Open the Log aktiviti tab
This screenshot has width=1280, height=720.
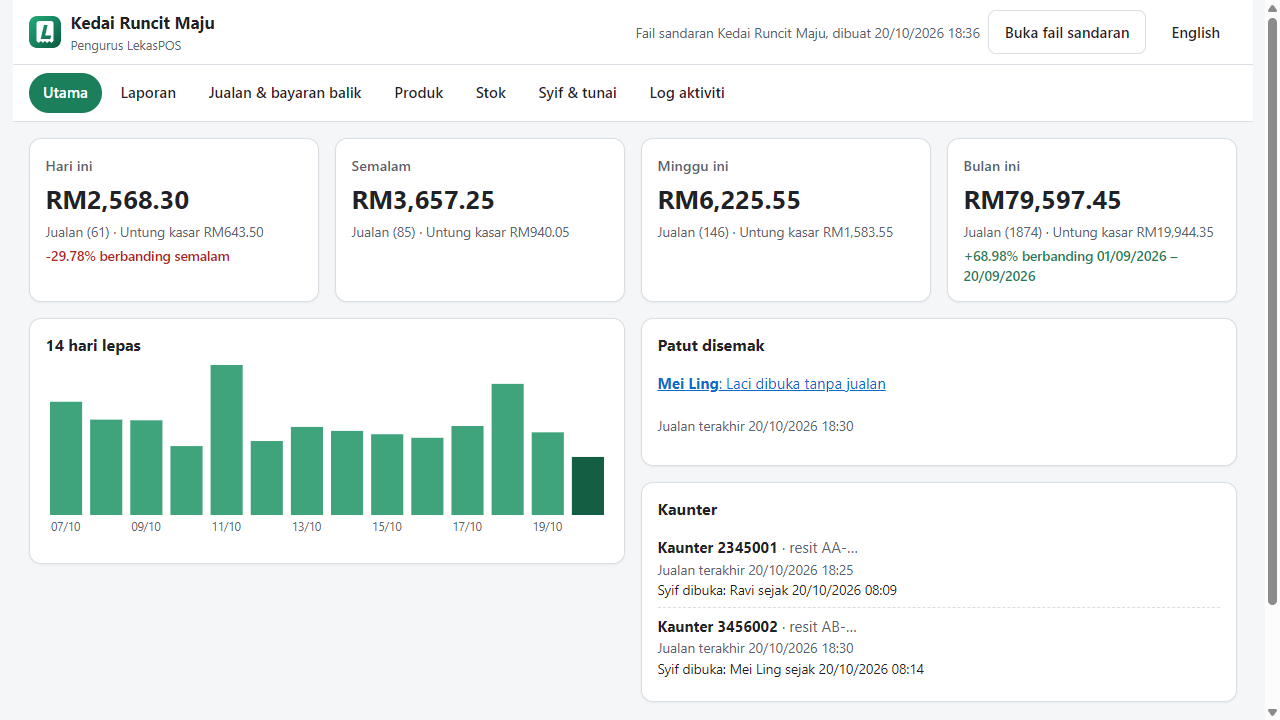pyautogui.click(x=687, y=93)
